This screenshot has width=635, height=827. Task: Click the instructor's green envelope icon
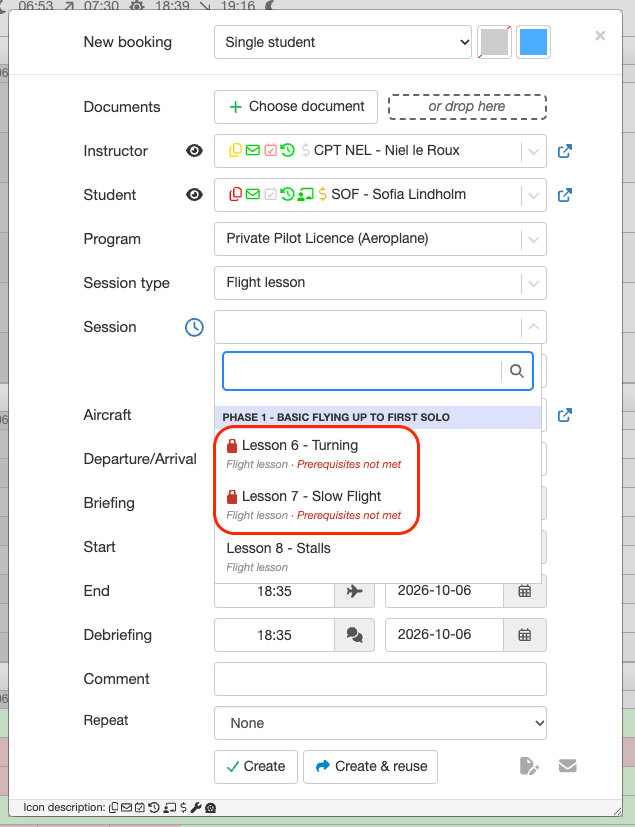pyautogui.click(x=253, y=151)
